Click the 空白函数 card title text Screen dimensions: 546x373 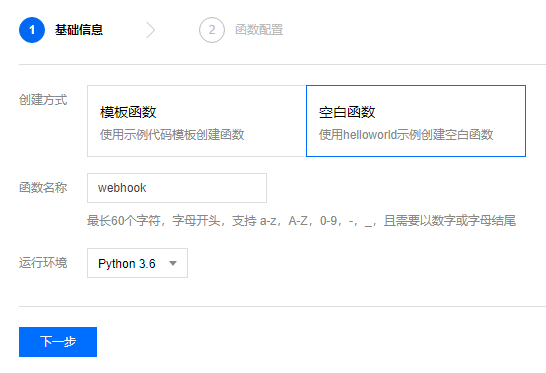[347, 112]
